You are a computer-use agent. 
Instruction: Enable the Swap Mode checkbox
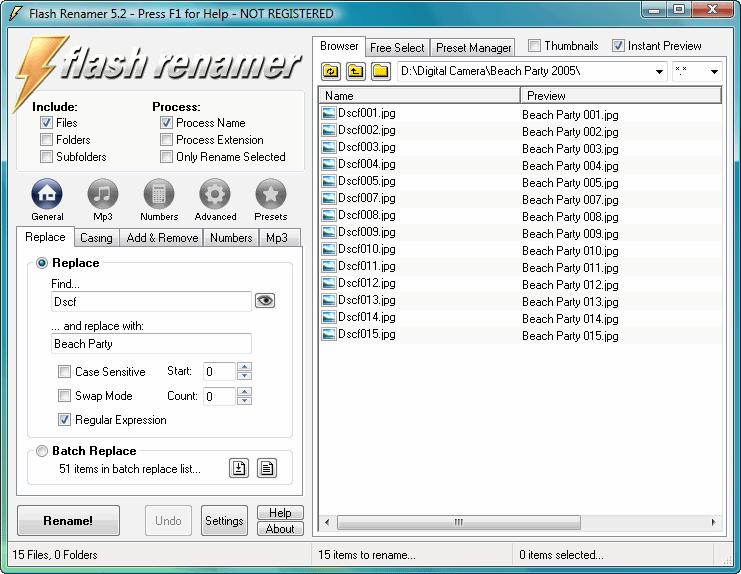(64, 395)
